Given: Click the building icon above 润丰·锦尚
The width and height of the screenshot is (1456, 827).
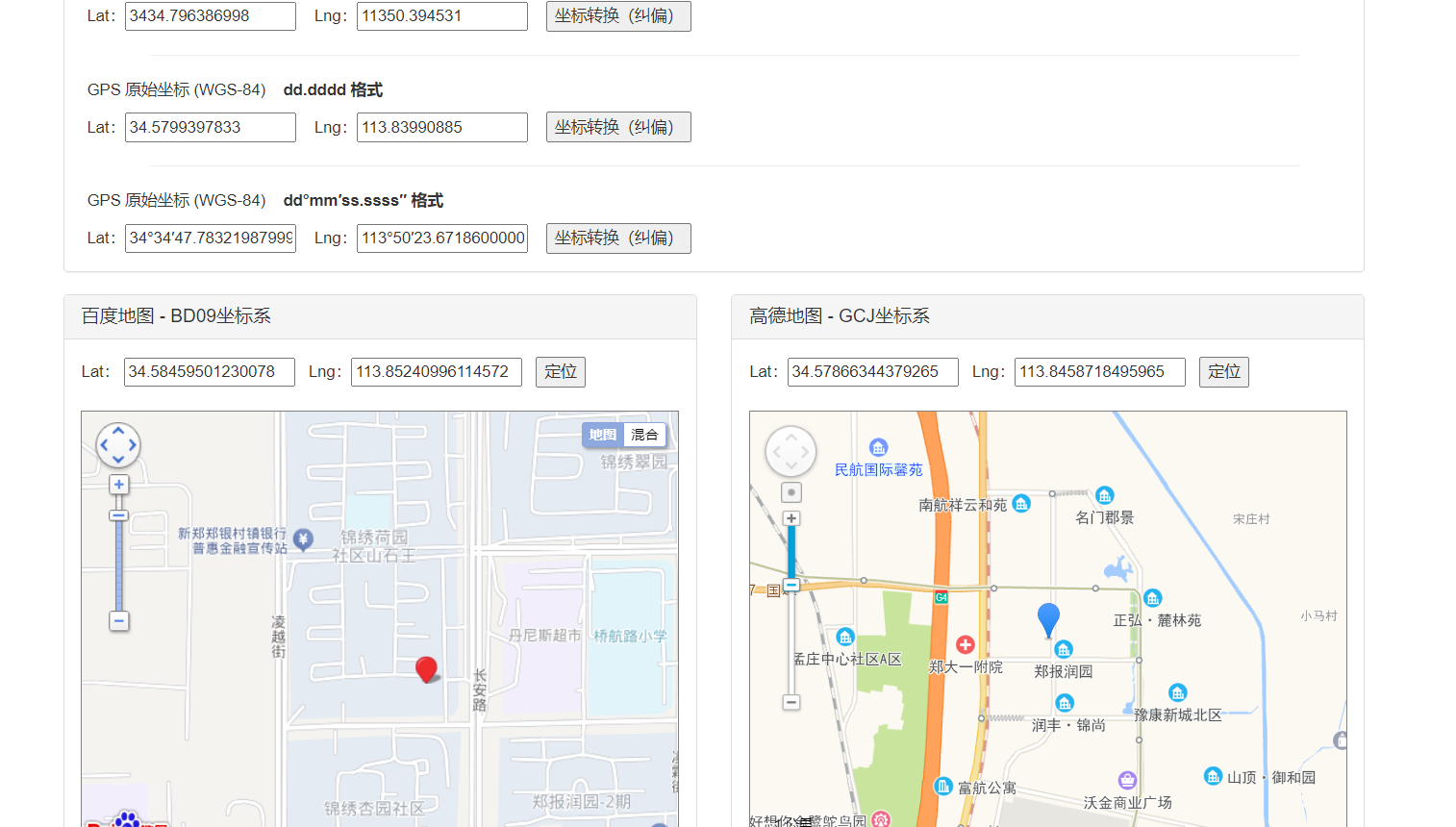Looking at the screenshot, I should pos(1065,703).
